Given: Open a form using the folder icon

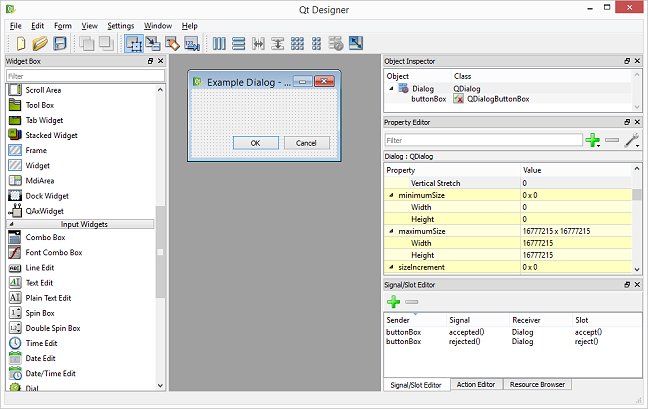Looking at the screenshot, I should coord(40,43).
